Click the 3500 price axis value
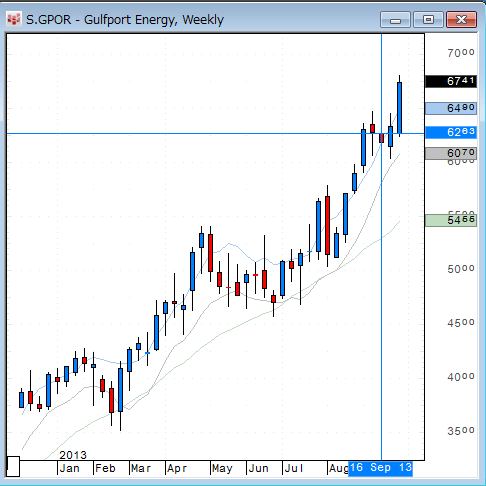Image resolution: width=486 pixels, height=486 pixels. [461, 431]
